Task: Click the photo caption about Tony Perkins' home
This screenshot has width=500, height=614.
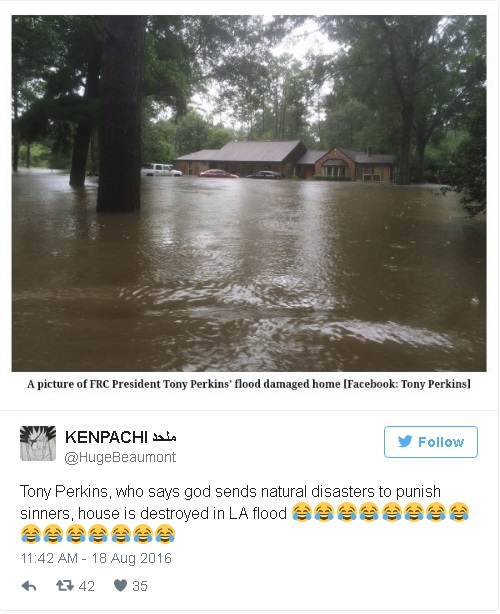Action: [x=249, y=385]
